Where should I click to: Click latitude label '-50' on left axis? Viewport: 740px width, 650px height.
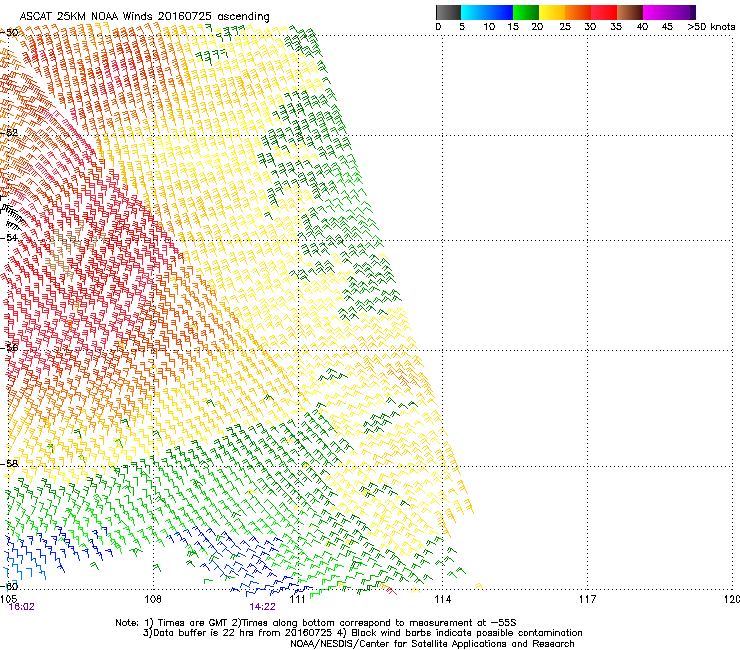coord(10,33)
